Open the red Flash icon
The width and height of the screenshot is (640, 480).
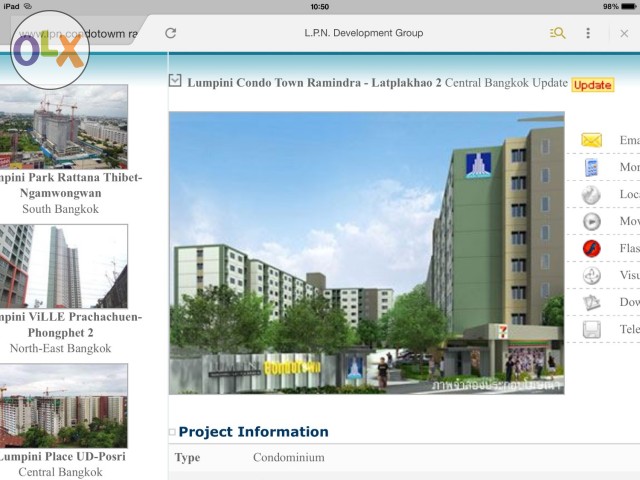(592, 248)
